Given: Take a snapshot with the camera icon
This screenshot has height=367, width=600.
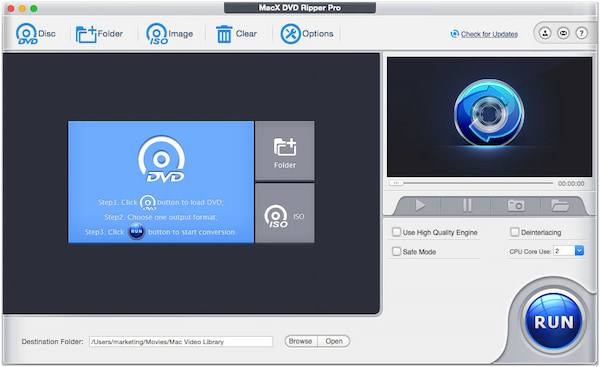Looking at the screenshot, I should [x=516, y=206].
